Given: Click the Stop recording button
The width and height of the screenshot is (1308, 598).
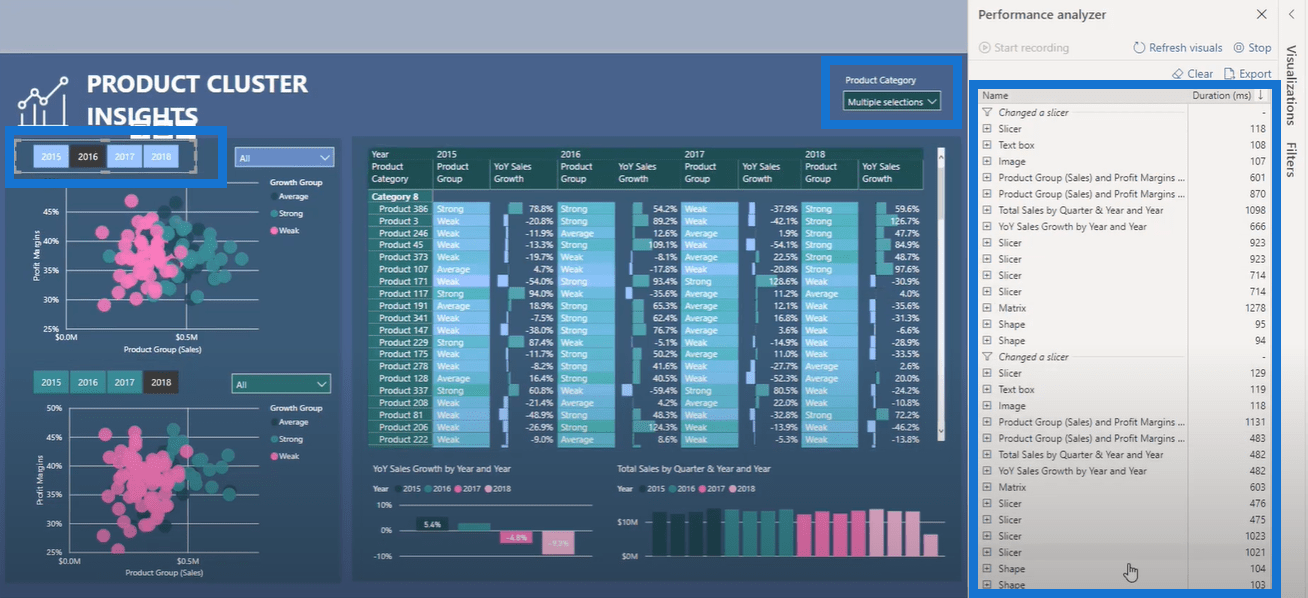Looking at the screenshot, I should point(1253,47).
